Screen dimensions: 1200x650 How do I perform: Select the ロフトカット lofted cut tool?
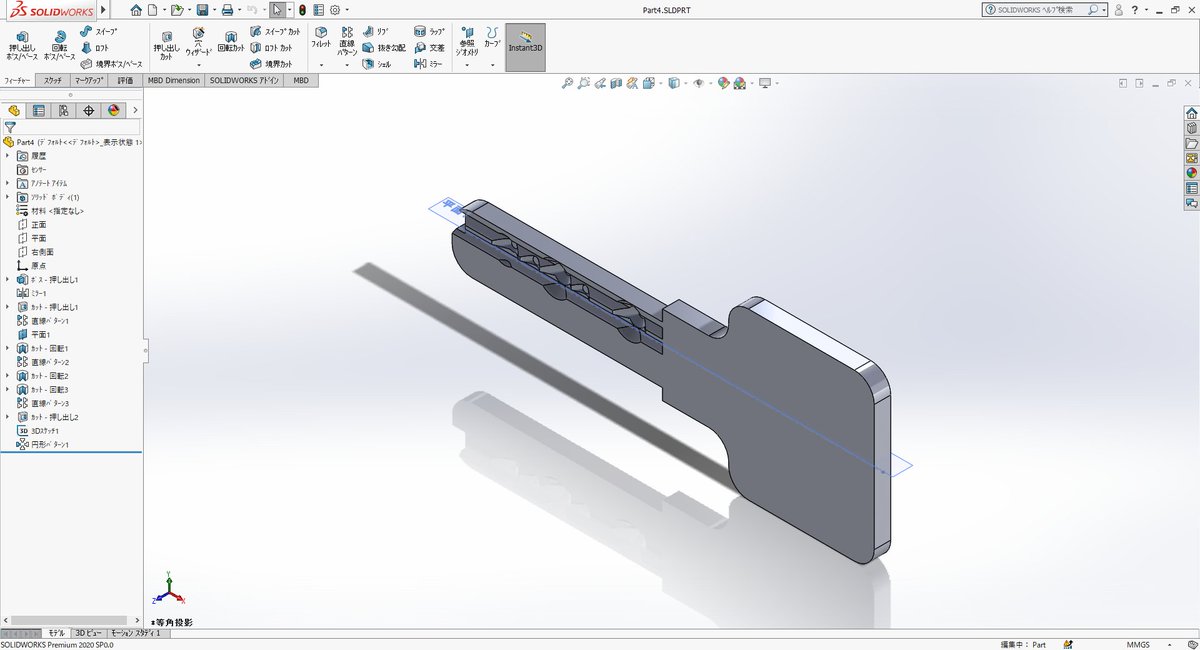[271, 47]
